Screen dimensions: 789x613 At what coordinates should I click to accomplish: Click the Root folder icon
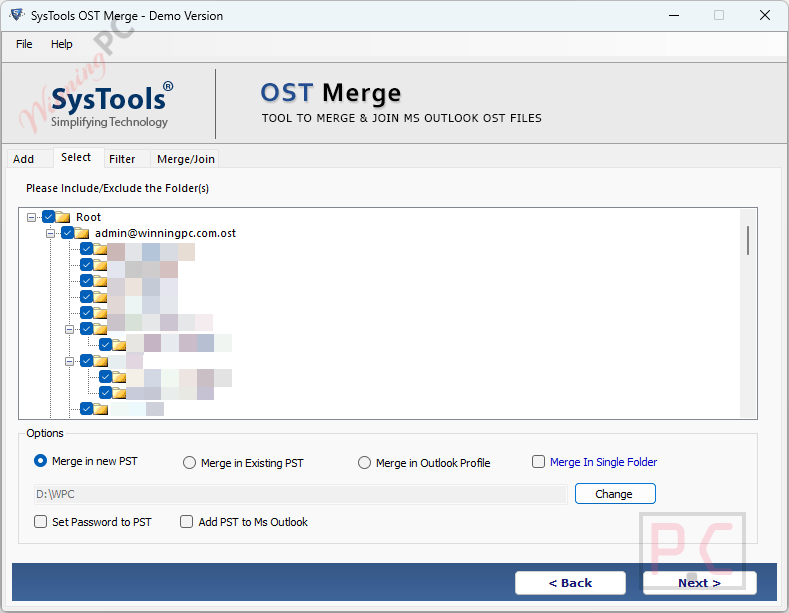pyautogui.click(x=63, y=217)
